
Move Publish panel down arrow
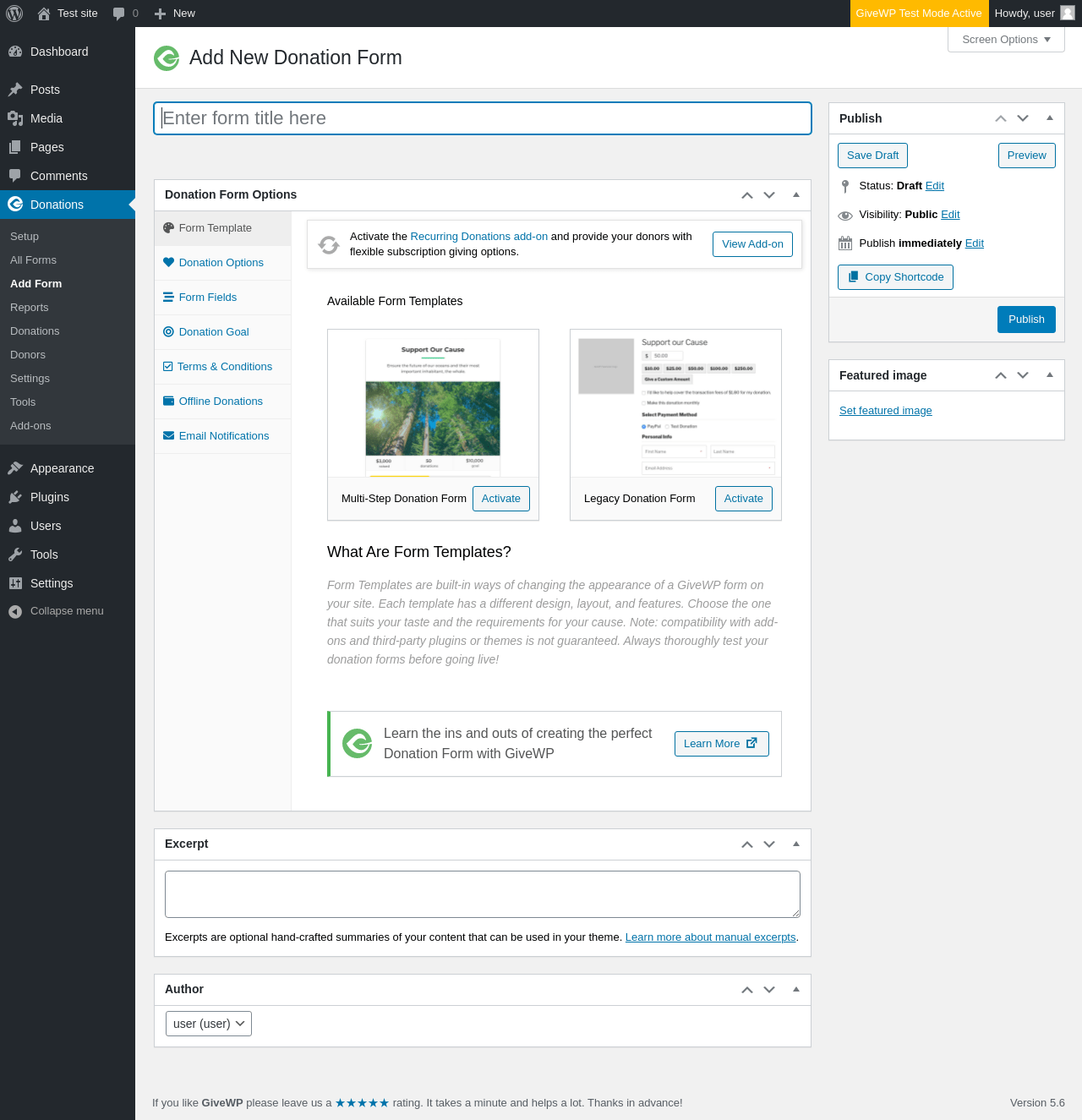pyautogui.click(x=1023, y=119)
